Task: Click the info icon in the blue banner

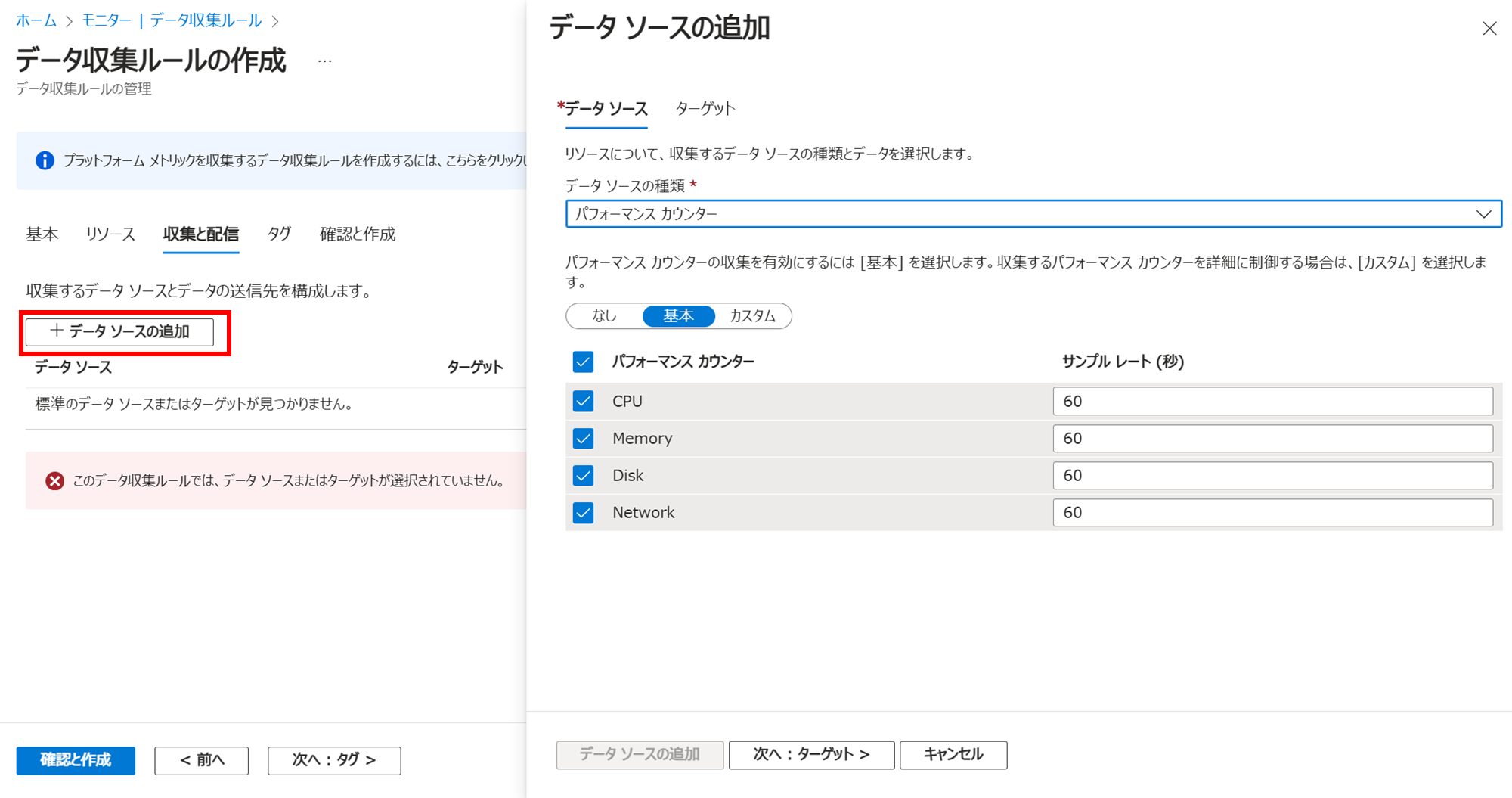Action: pos(45,160)
